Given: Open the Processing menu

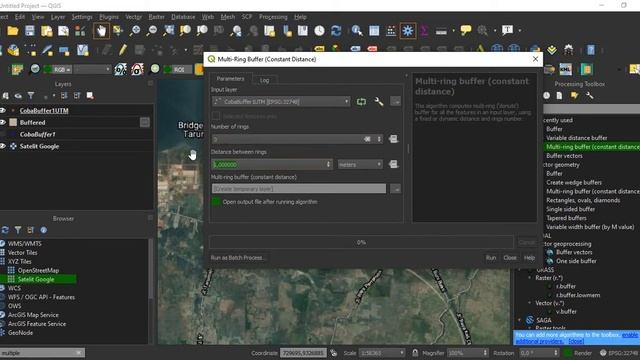Looking at the screenshot, I should [x=273, y=17].
